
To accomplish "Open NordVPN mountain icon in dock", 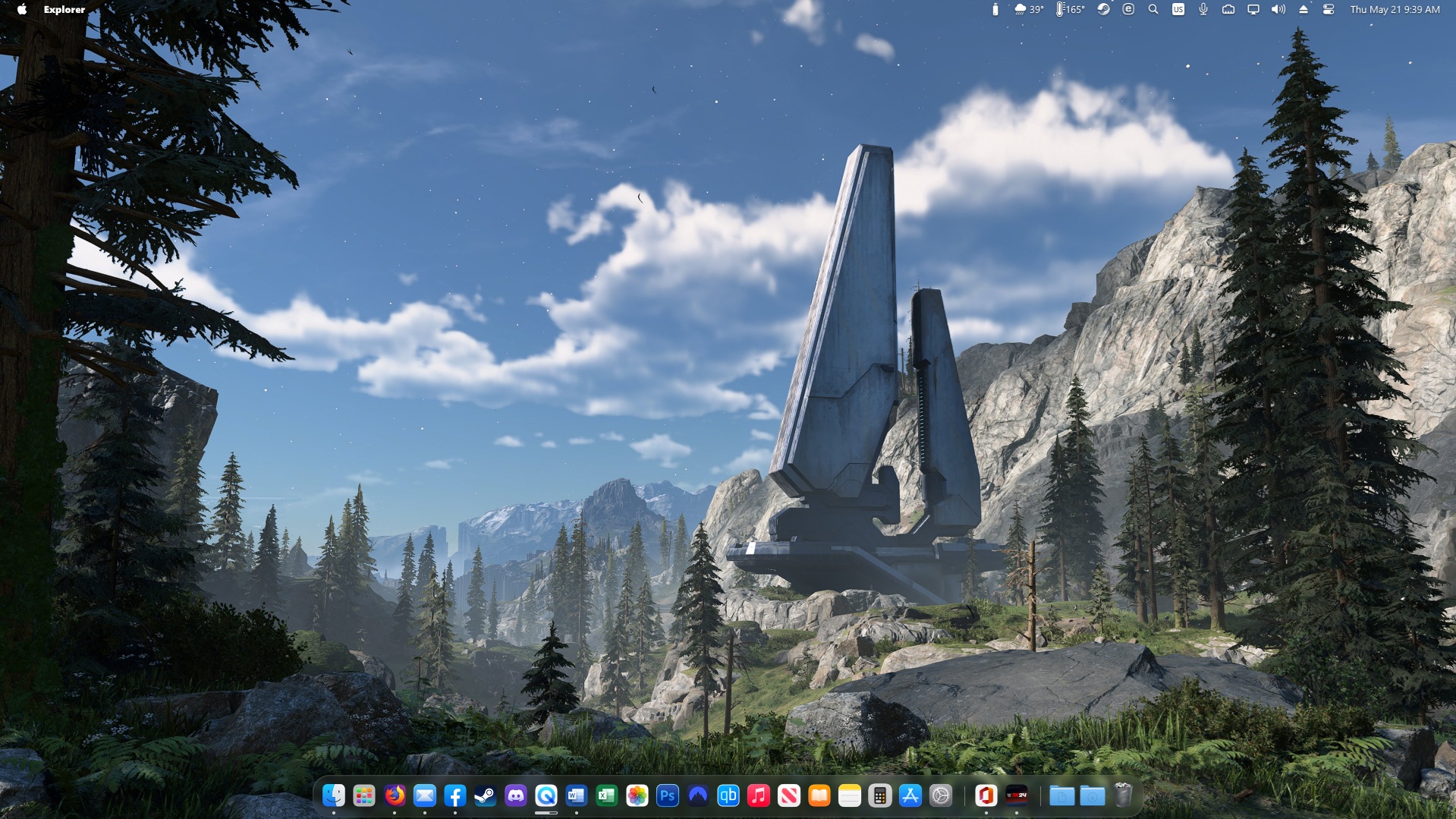I will point(698,795).
